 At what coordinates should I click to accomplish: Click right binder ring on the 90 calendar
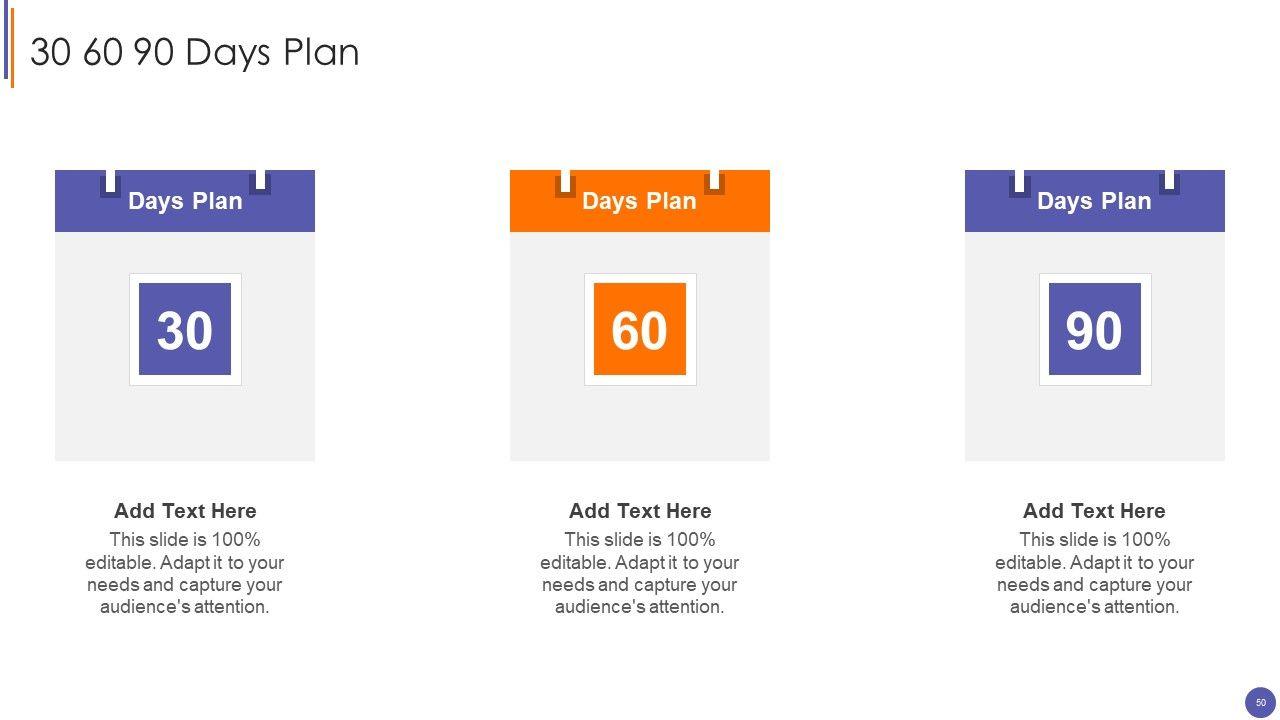click(1169, 181)
